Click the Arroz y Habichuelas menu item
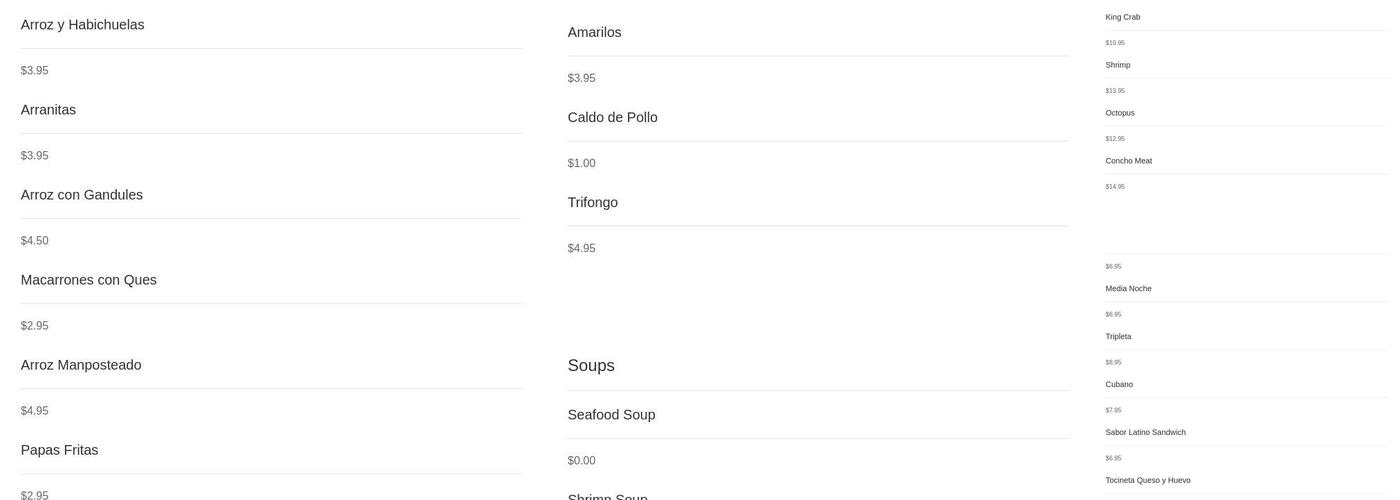This screenshot has height=500, width=1400. point(82,25)
